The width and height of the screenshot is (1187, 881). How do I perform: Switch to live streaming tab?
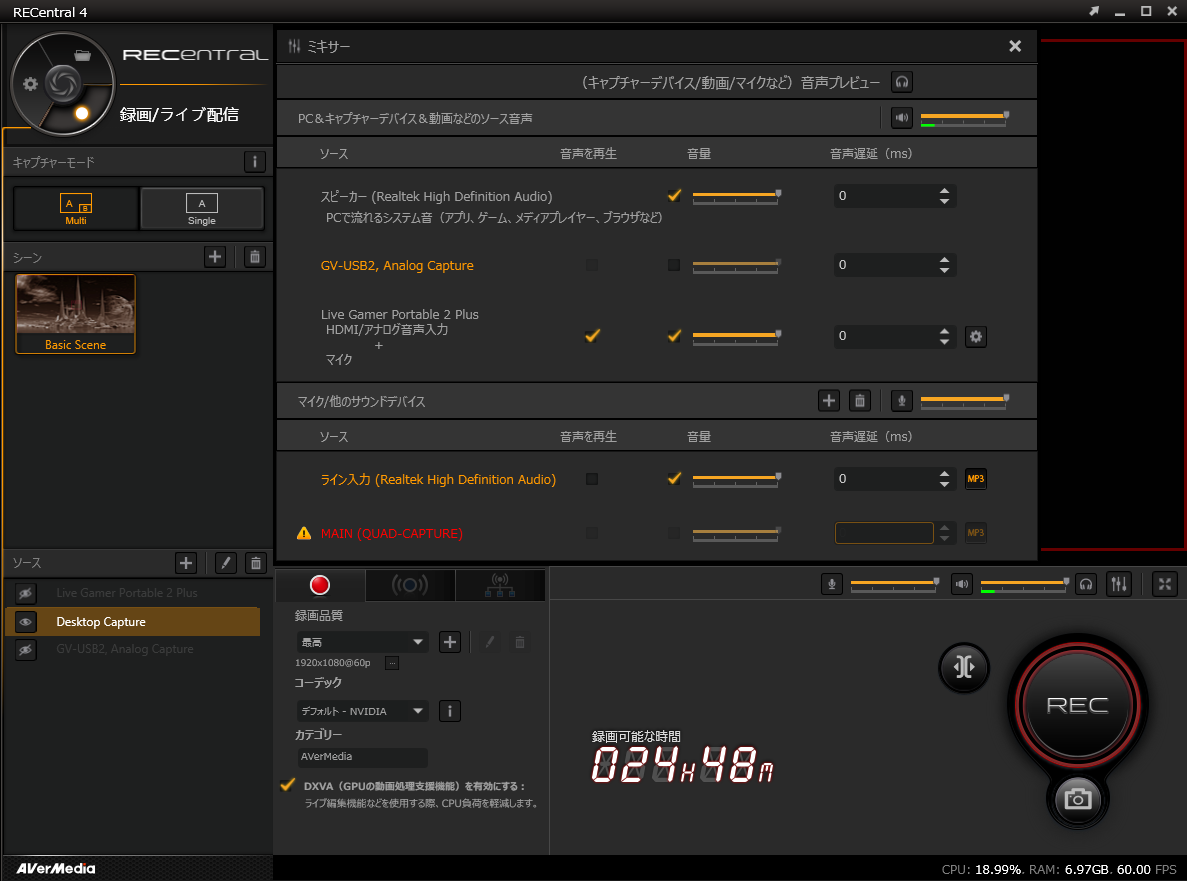coord(410,585)
